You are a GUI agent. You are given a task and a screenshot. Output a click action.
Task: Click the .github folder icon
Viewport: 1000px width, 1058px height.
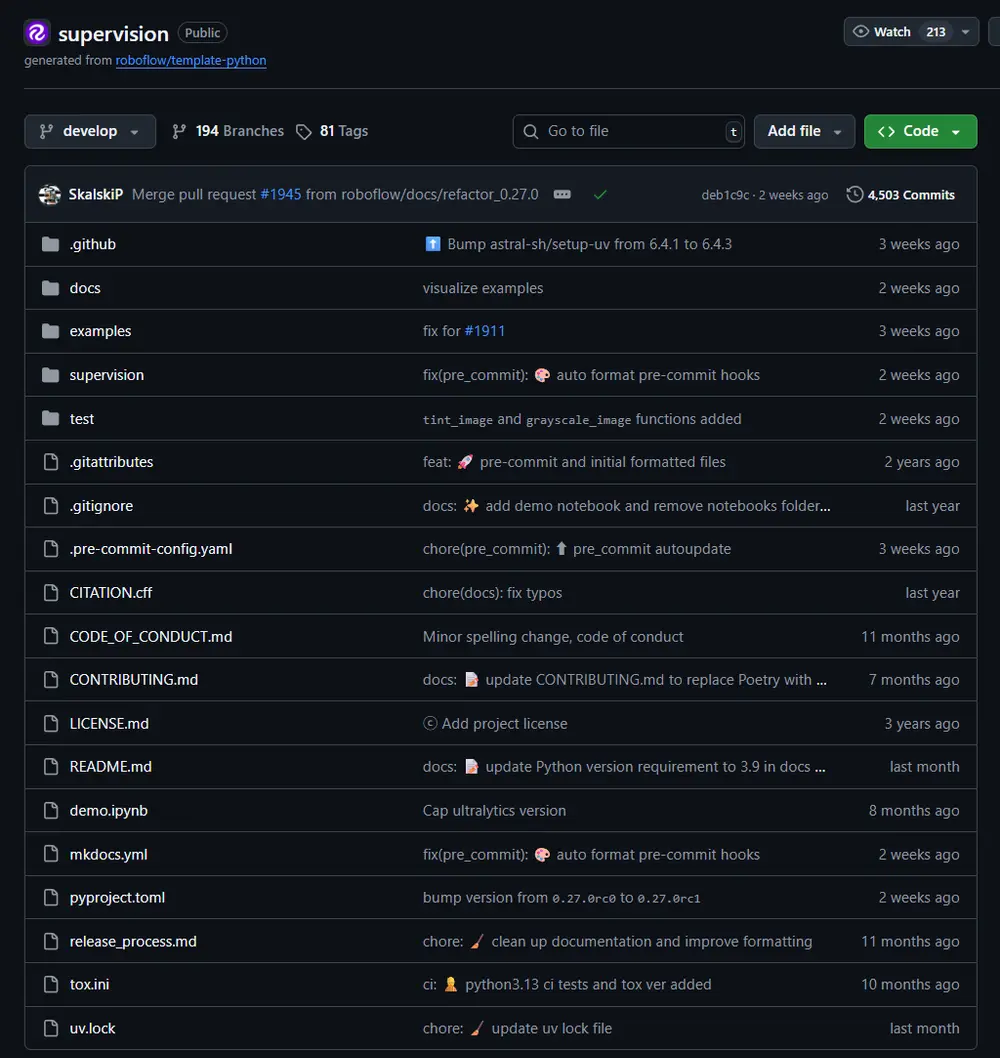tap(51, 245)
